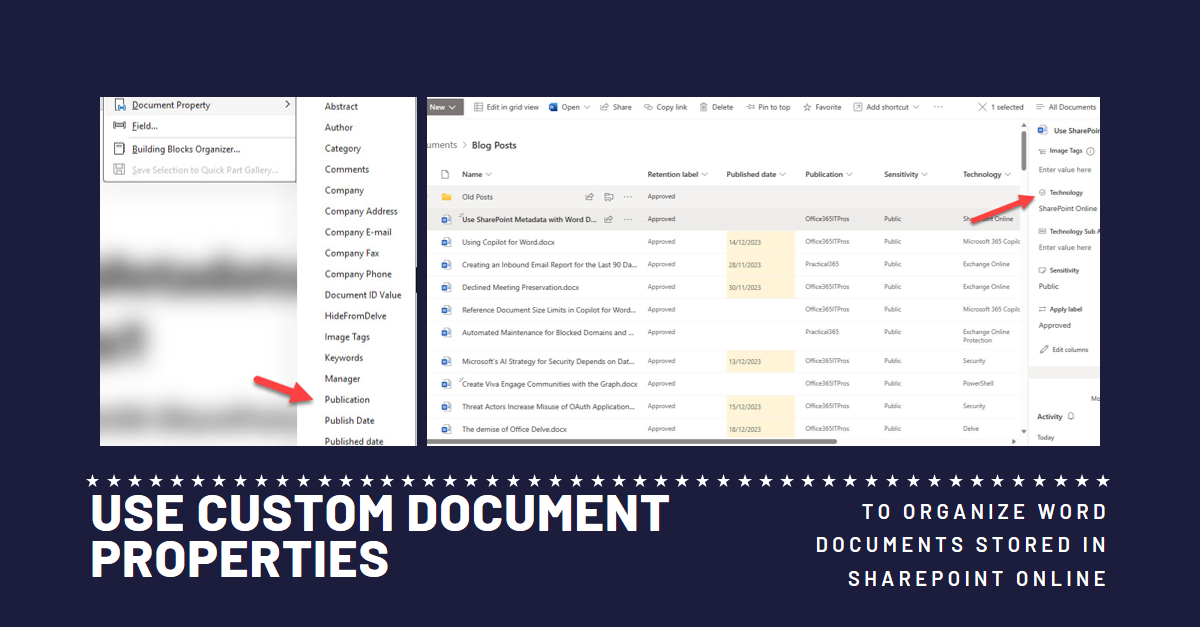The width and height of the screenshot is (1200, 627).
Task: Click the Old Posts folder icon
Action: coord(446,197)
